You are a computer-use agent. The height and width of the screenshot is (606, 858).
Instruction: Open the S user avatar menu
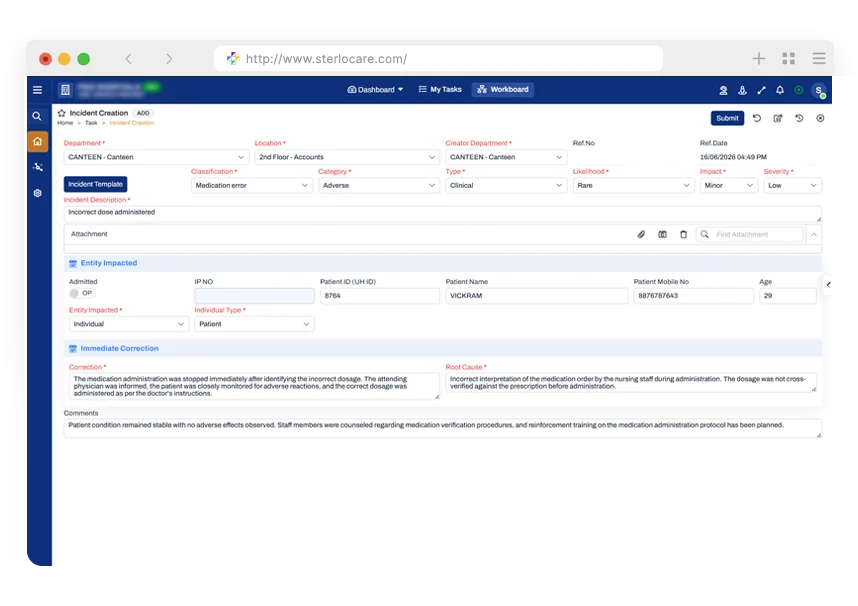tap(819, 90)
